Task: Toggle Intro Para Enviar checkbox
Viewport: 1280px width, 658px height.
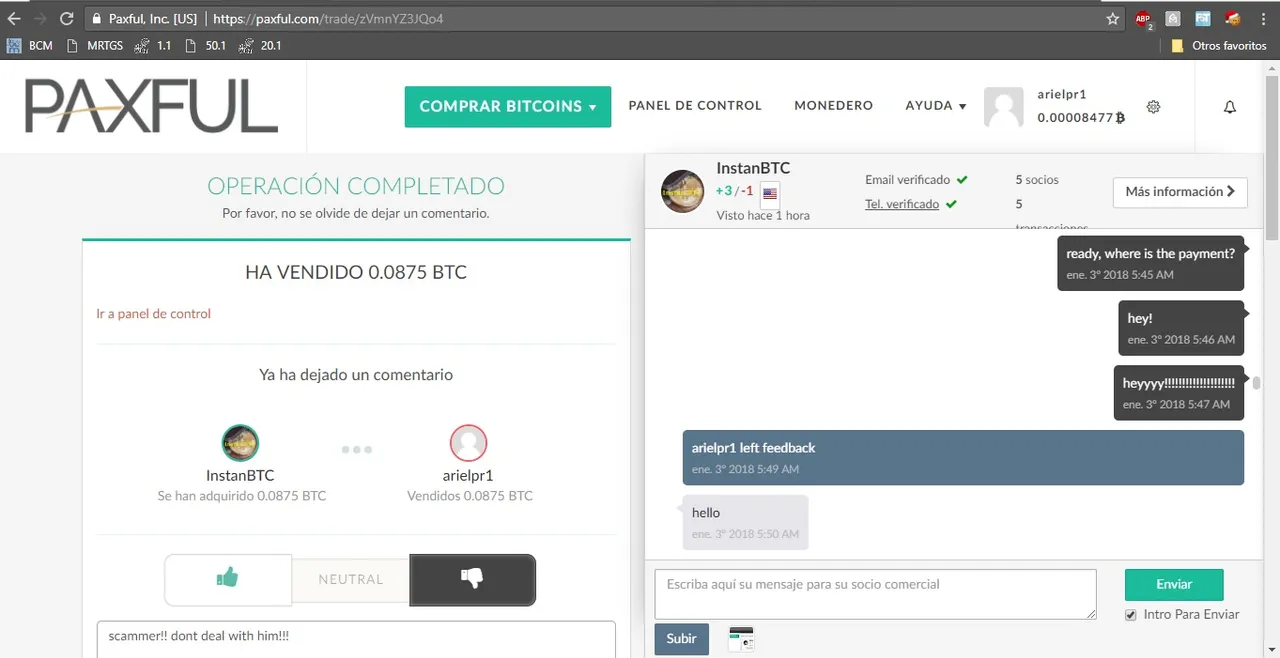Action: tap(1131, 614)
